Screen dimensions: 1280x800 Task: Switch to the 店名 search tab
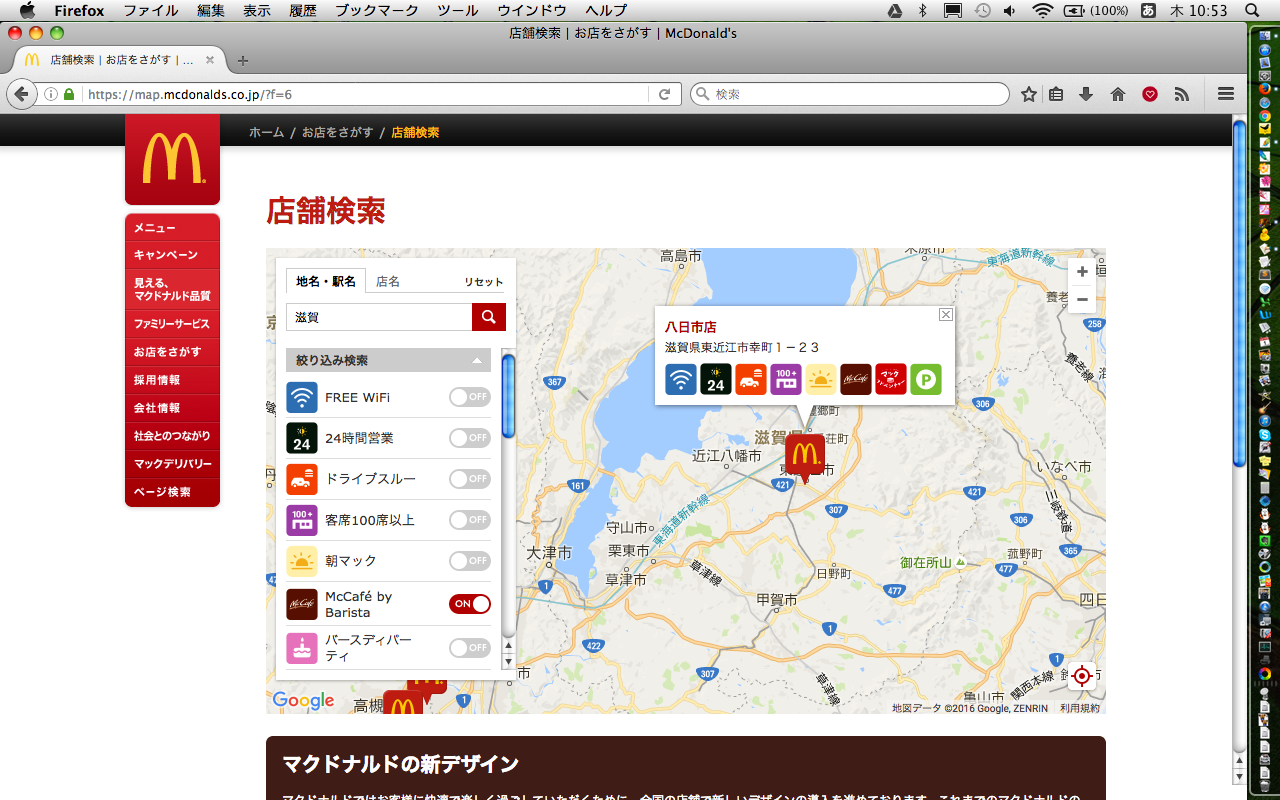tap(388, 282)
